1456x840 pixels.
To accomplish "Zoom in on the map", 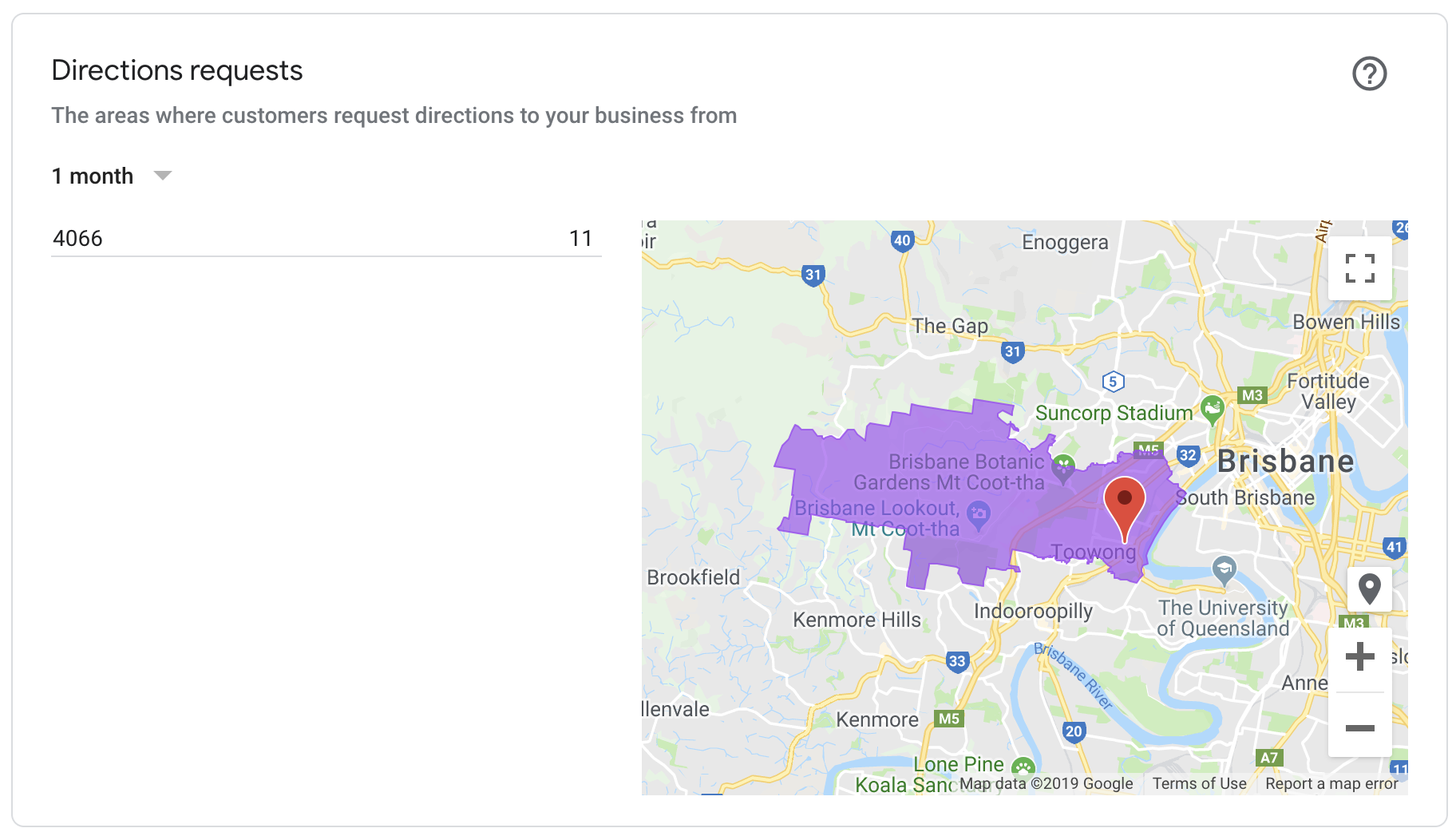I will click(x=1359, y=657).
